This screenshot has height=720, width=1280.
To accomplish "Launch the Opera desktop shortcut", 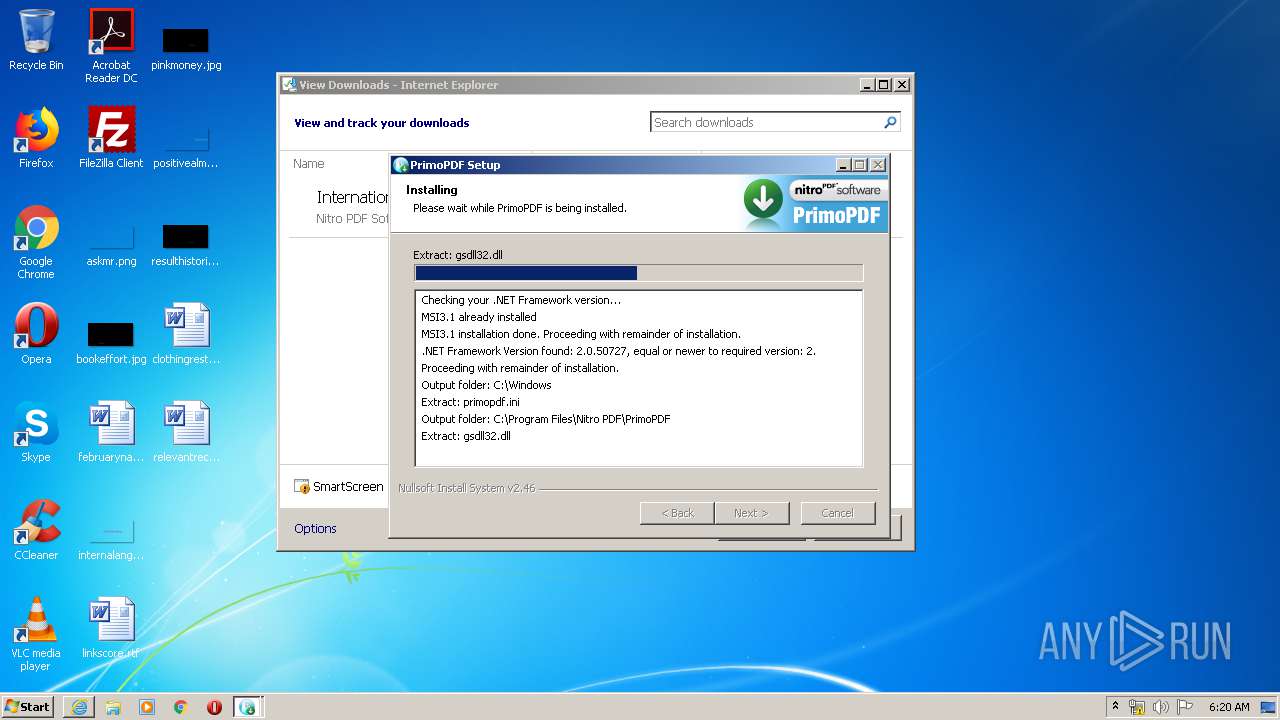I will [36, 334].
